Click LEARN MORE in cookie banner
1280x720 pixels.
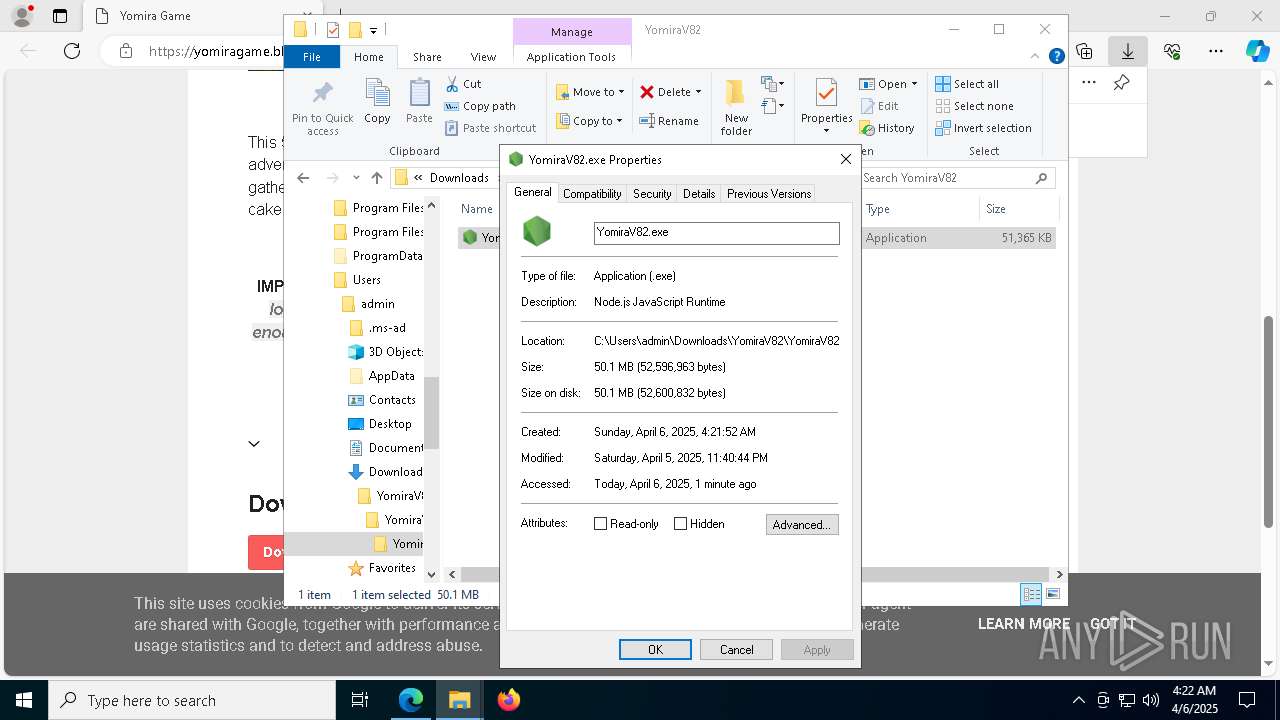[1023, 623]
